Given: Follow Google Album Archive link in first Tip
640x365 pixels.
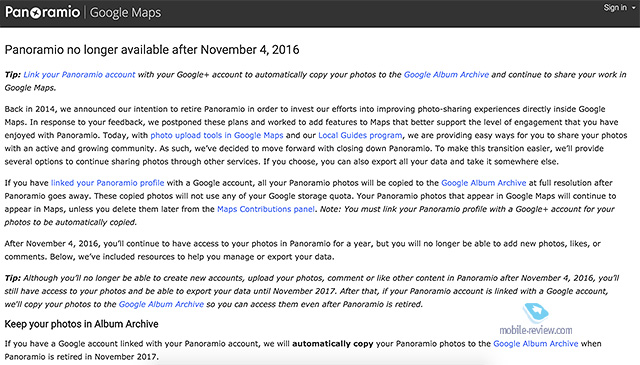Looking at the screenshot, I should click(446, 75).
